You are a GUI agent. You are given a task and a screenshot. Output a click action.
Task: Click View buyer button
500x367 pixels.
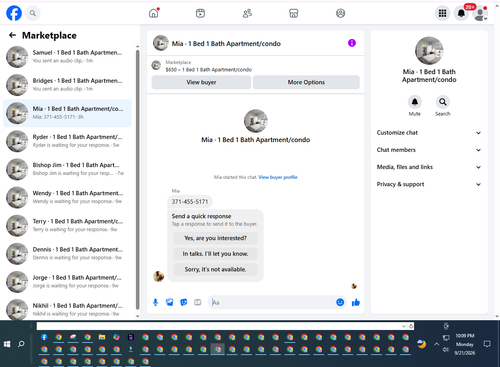click(x=201, y=82)
